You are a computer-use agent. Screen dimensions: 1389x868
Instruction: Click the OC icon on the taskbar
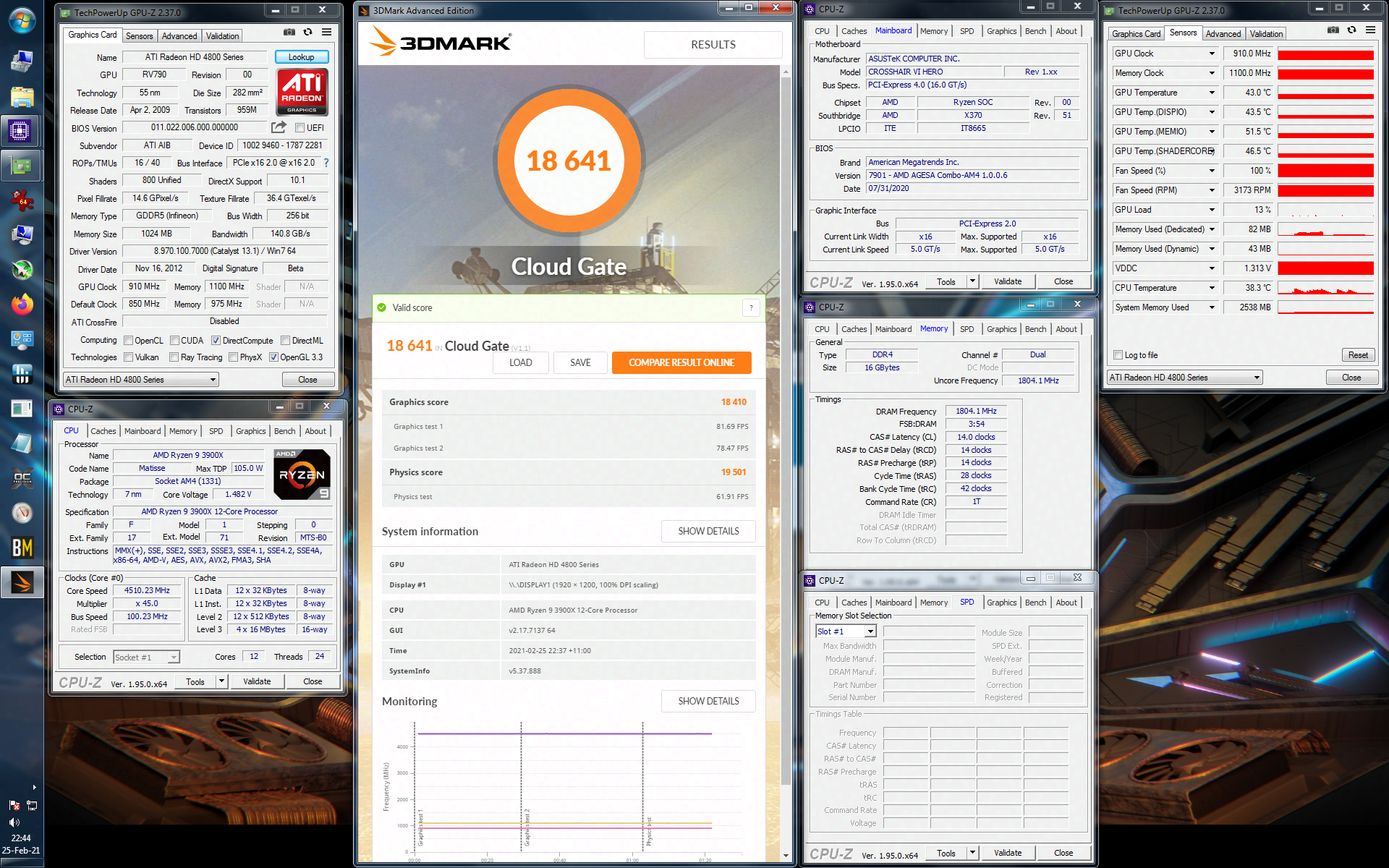point(22,478)
